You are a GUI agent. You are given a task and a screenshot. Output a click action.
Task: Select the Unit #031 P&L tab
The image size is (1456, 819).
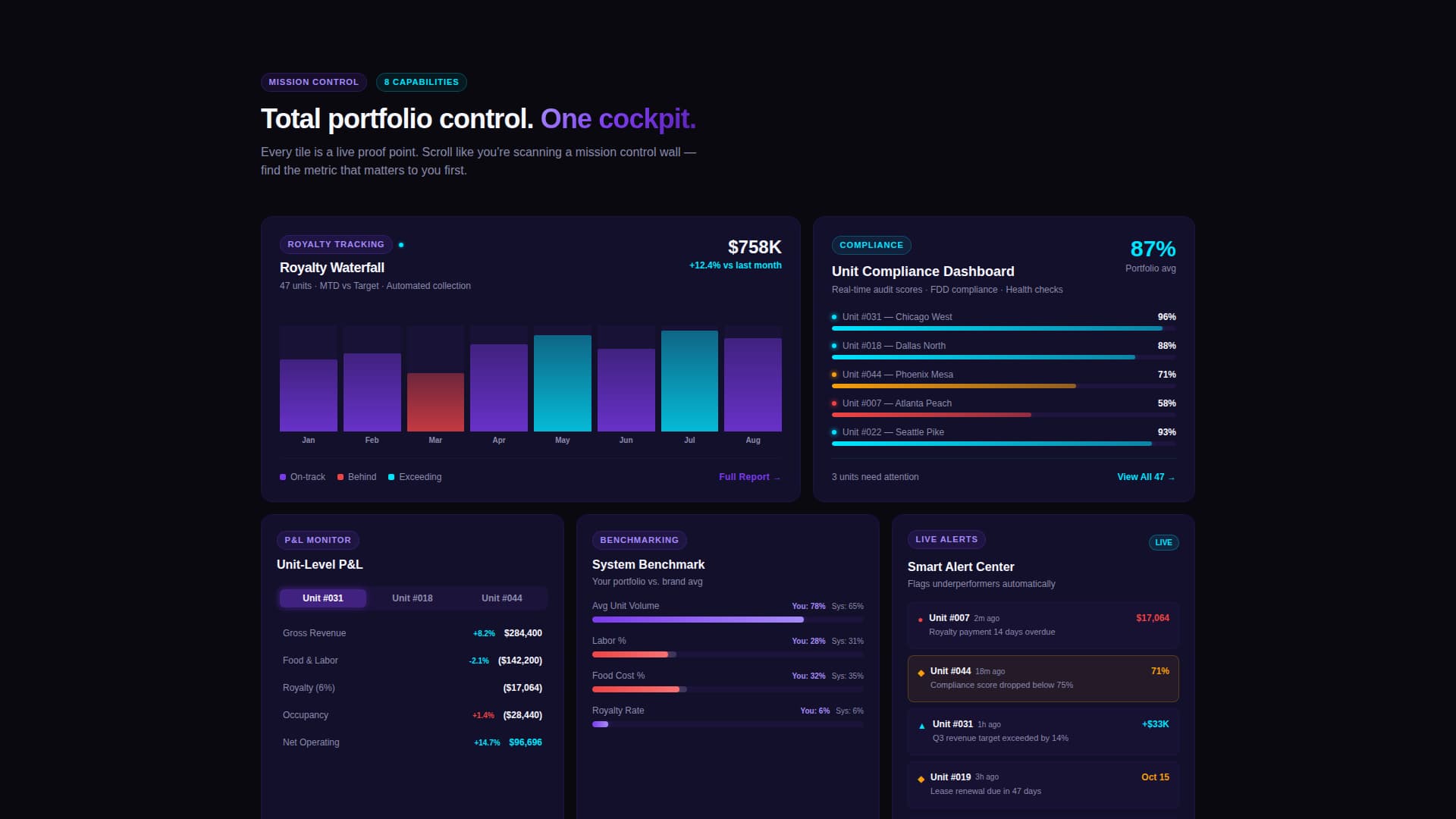323,598
